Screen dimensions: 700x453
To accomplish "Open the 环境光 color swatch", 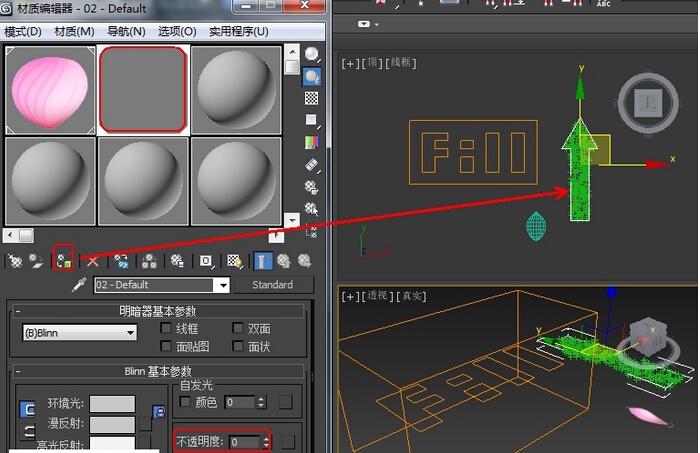I will pos(112,403).
